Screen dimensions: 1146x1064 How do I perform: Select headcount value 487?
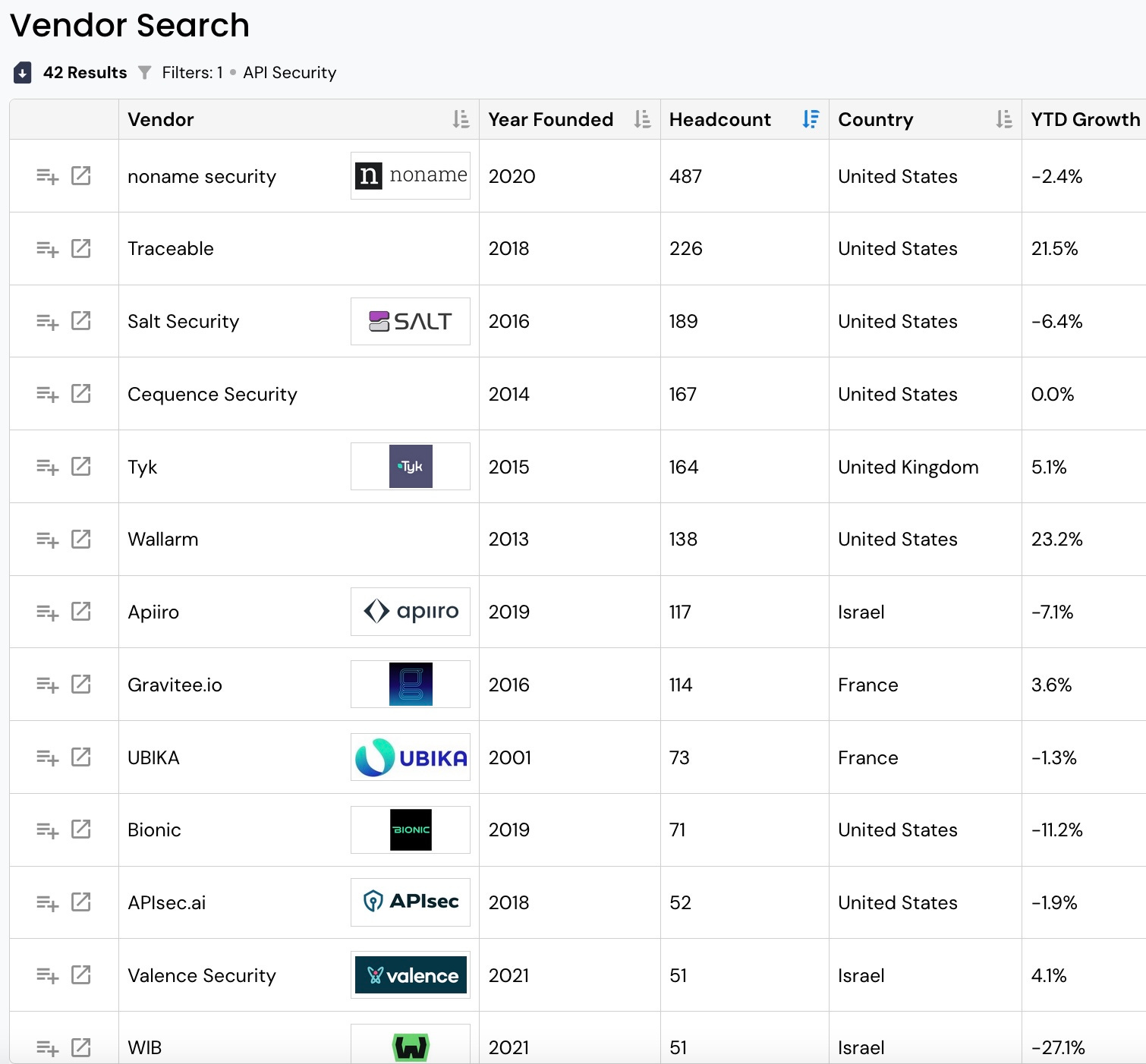click(x=685, y=176)
